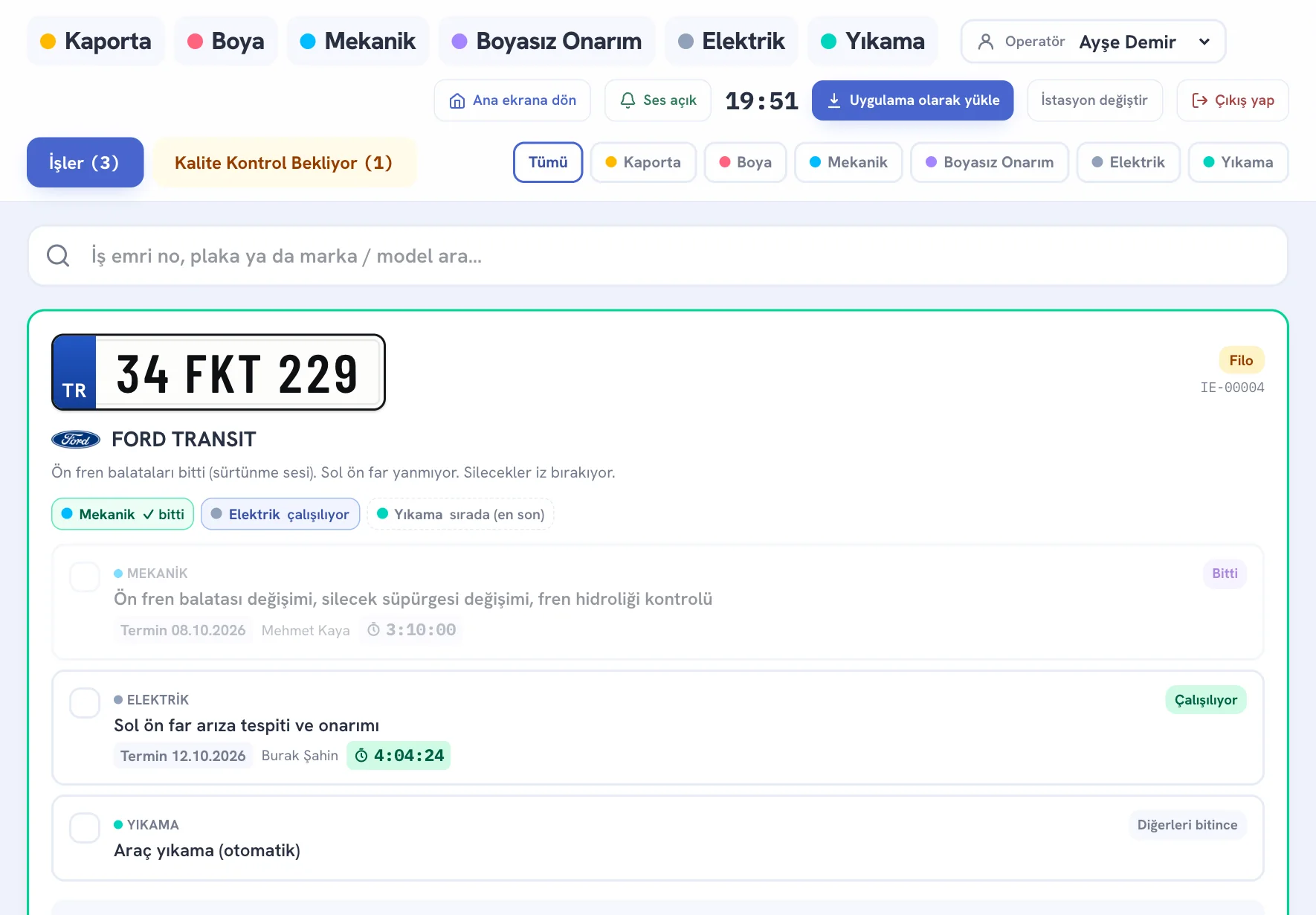This screenshot has height=915, width=1316.
Task: Click the Çalışılıyor status badge
Action: (x=1206, y=700)
